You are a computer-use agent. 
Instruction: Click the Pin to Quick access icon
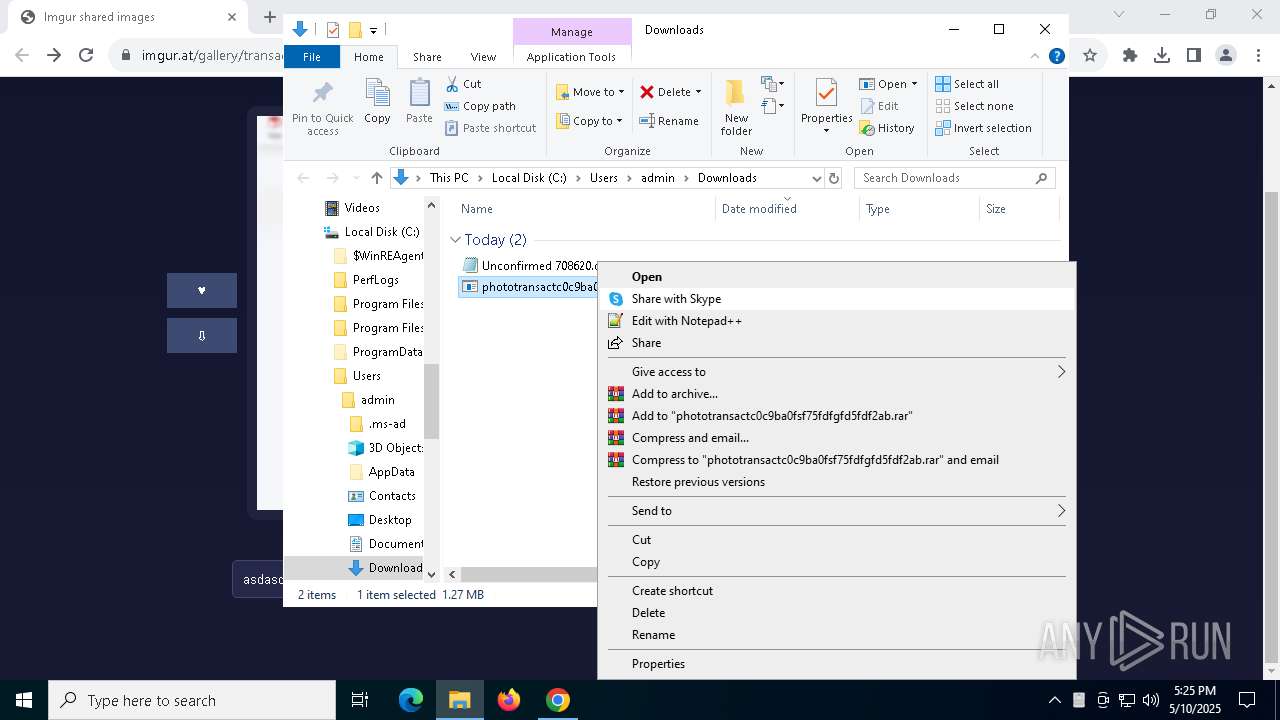tap(322, 94)
